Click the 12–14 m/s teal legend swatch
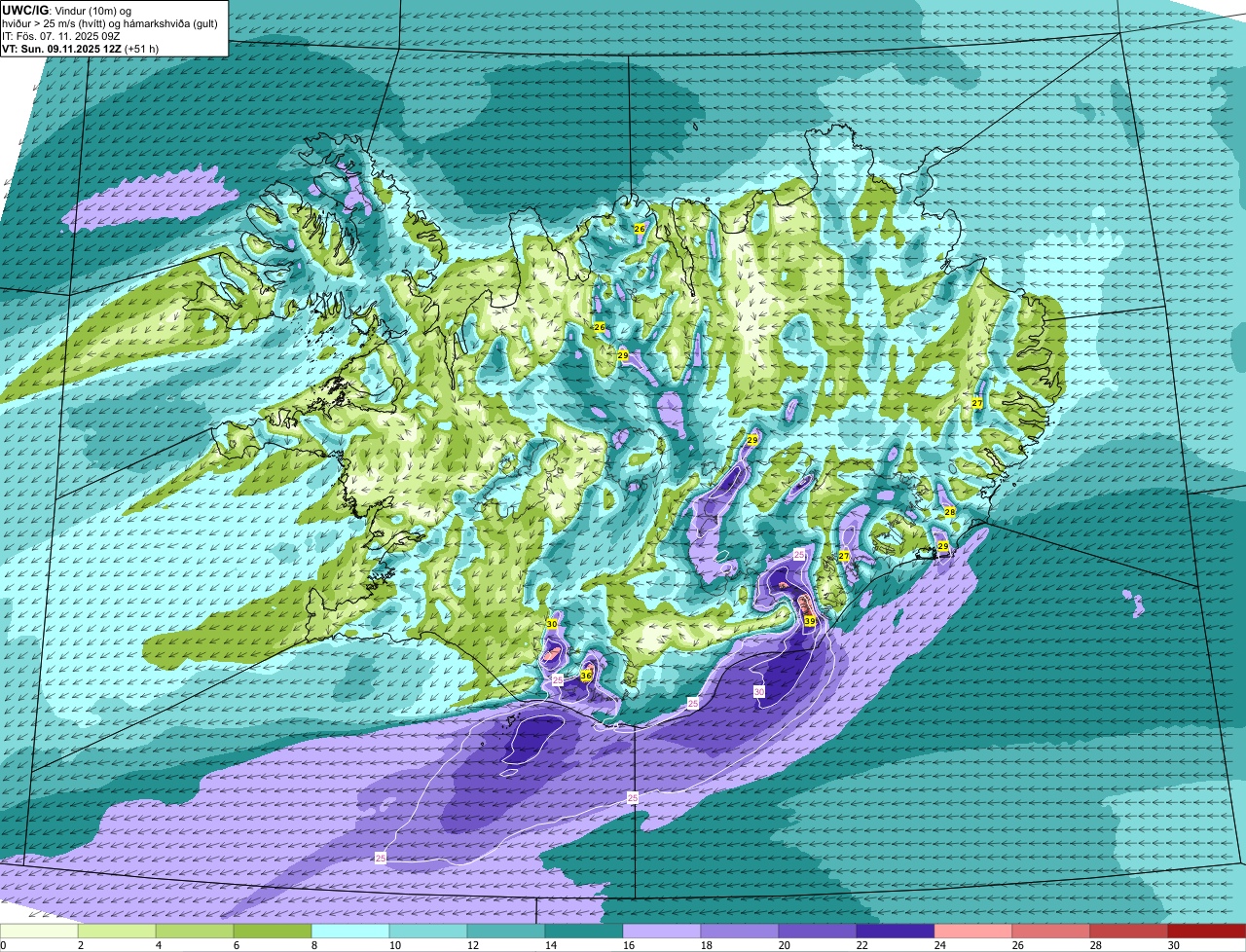The width and height of the screenshot is (1246, 952). tap(506, 931)
